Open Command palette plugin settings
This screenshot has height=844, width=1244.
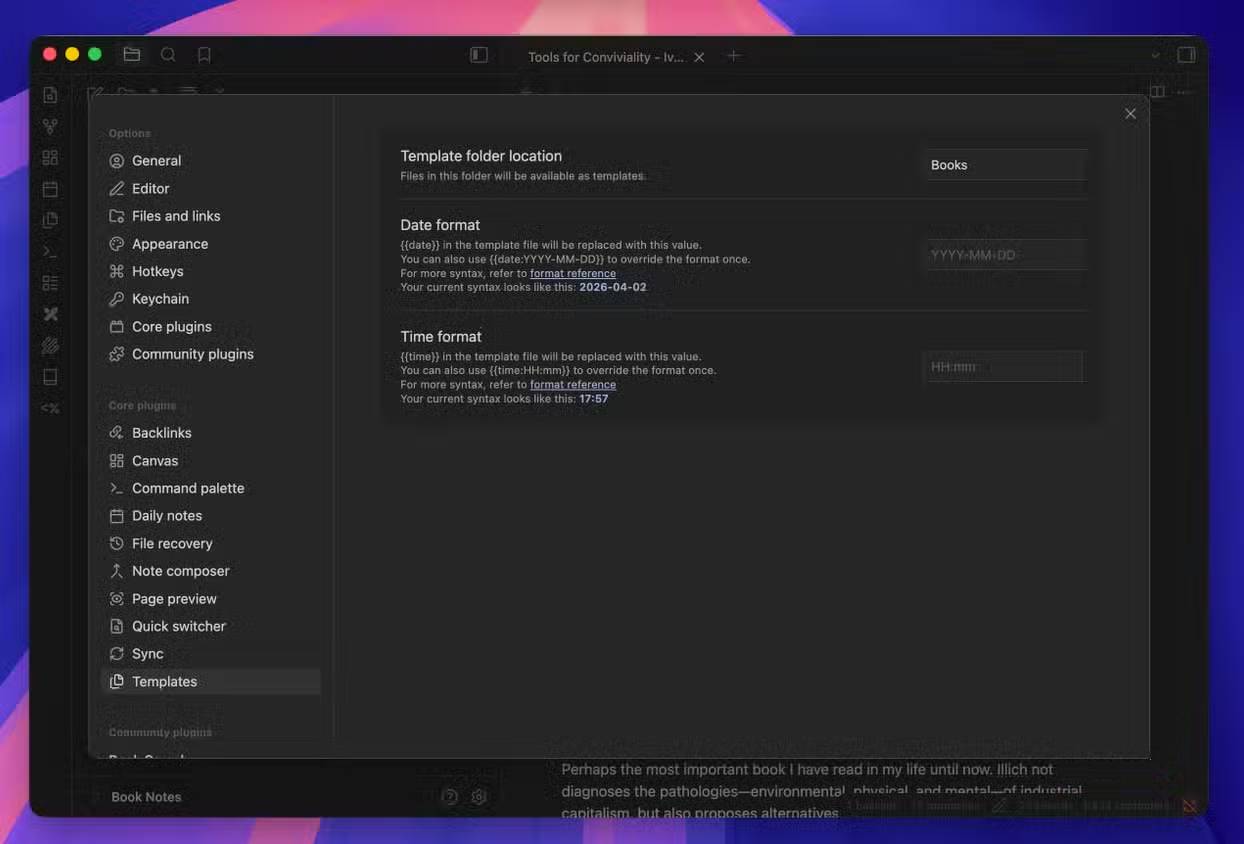tap(211, 488)
